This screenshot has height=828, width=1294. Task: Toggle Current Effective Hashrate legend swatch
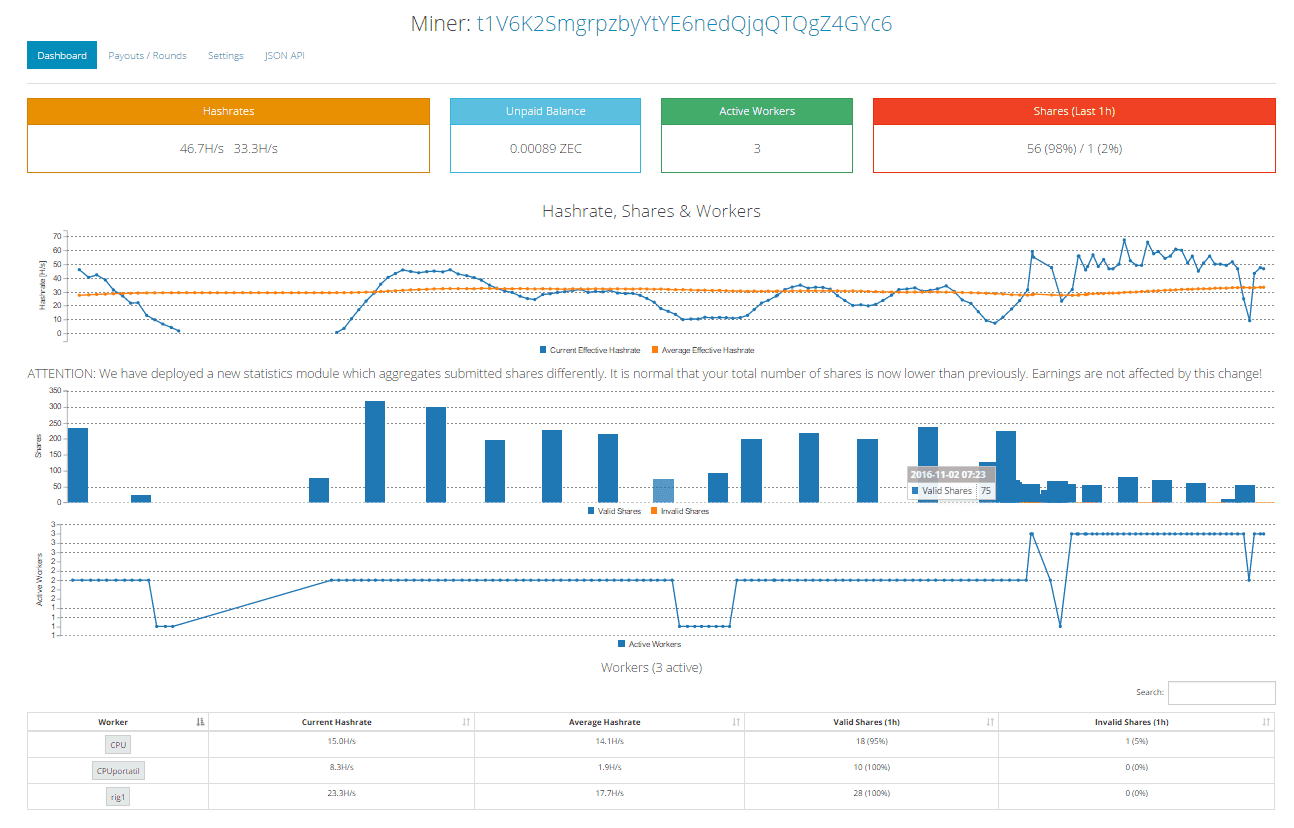tap(543, 350)
